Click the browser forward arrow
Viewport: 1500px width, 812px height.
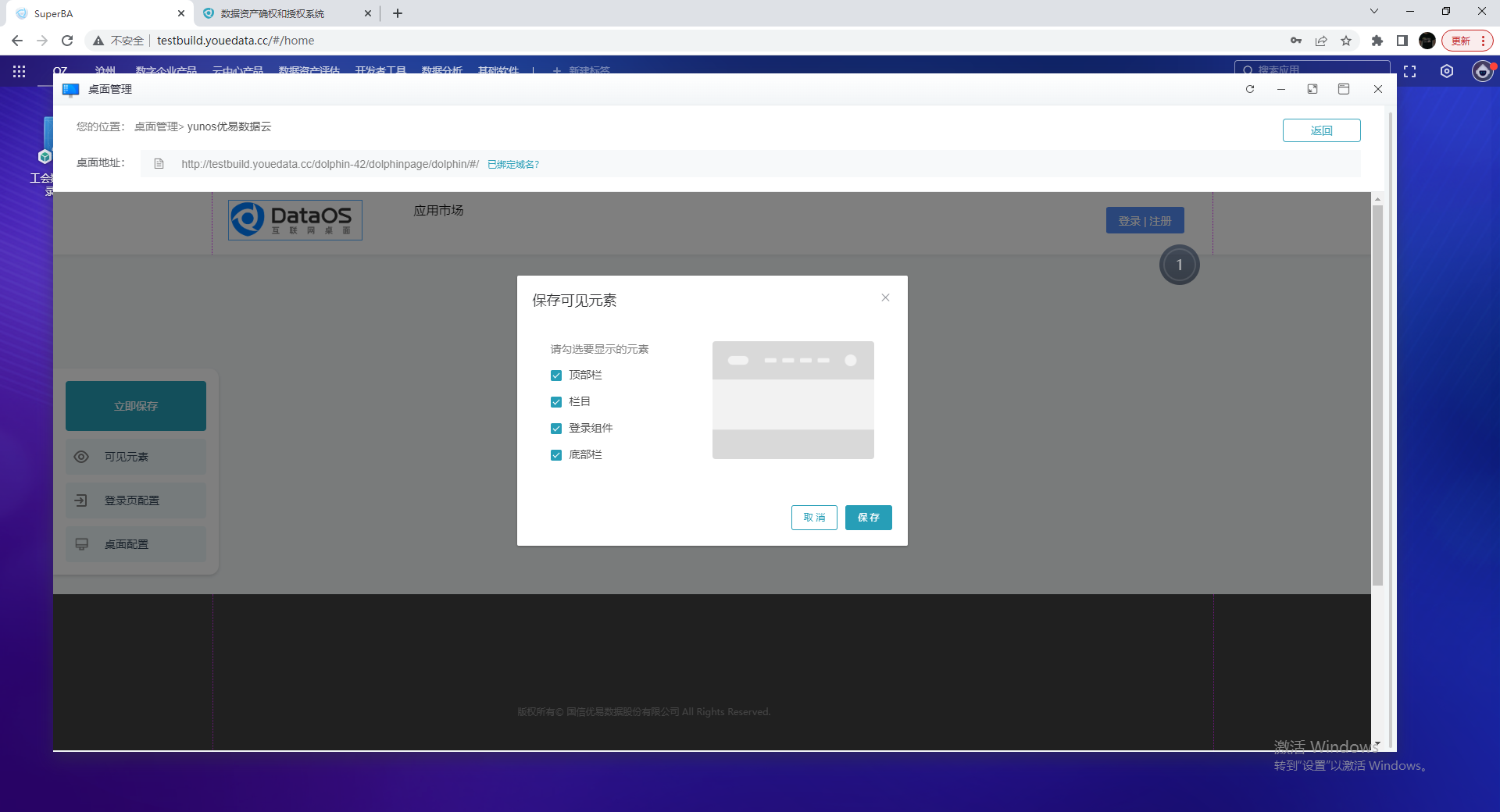pyautogui.click(x=42, y=41)
